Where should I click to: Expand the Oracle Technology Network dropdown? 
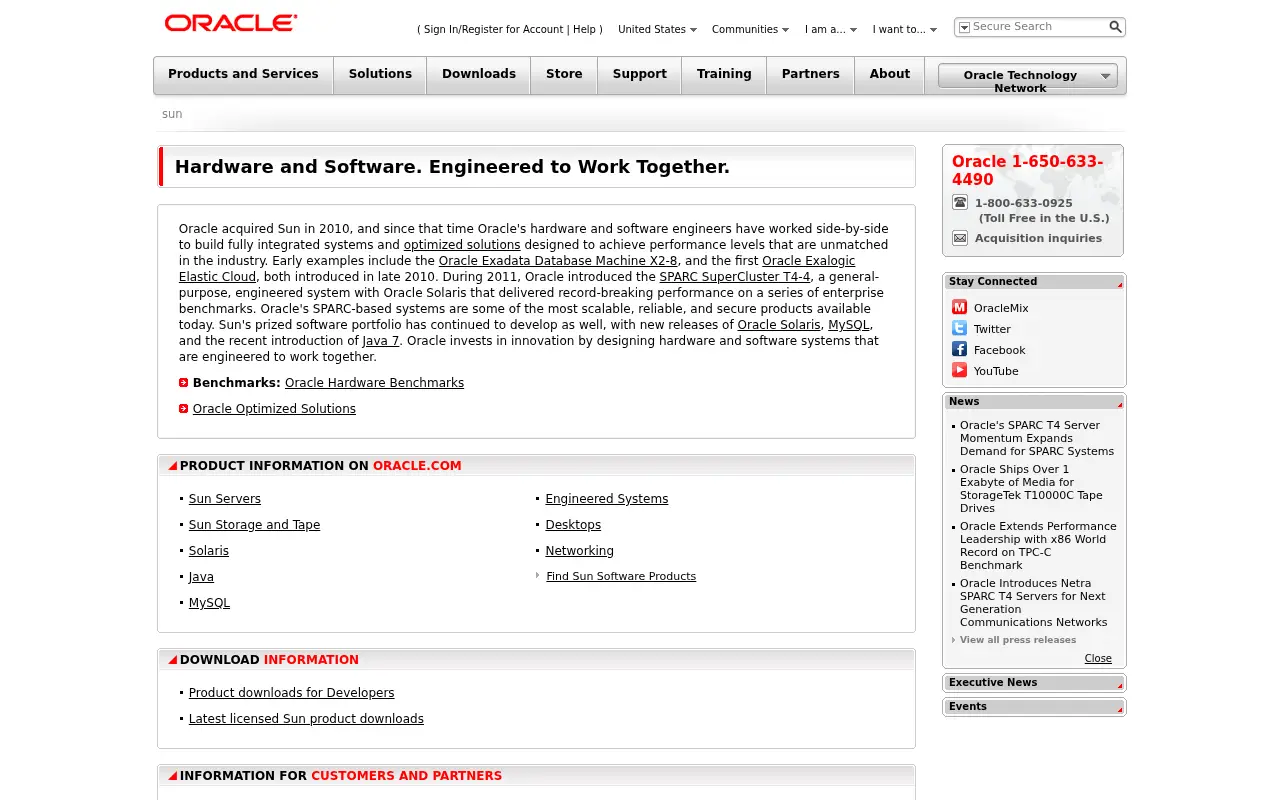(x=1028, y=76)
